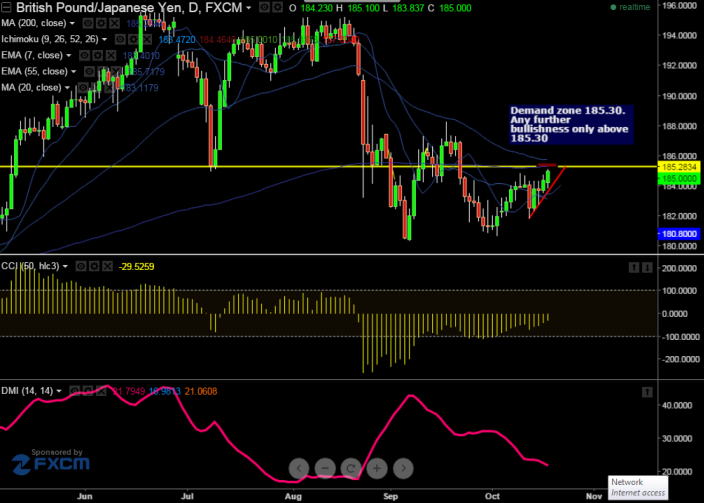The width and height of the screenshot is (704, 503).
Task: Open the British Pound/Japanese Yen symbol dropdown
Action: [x=248, y=8]
